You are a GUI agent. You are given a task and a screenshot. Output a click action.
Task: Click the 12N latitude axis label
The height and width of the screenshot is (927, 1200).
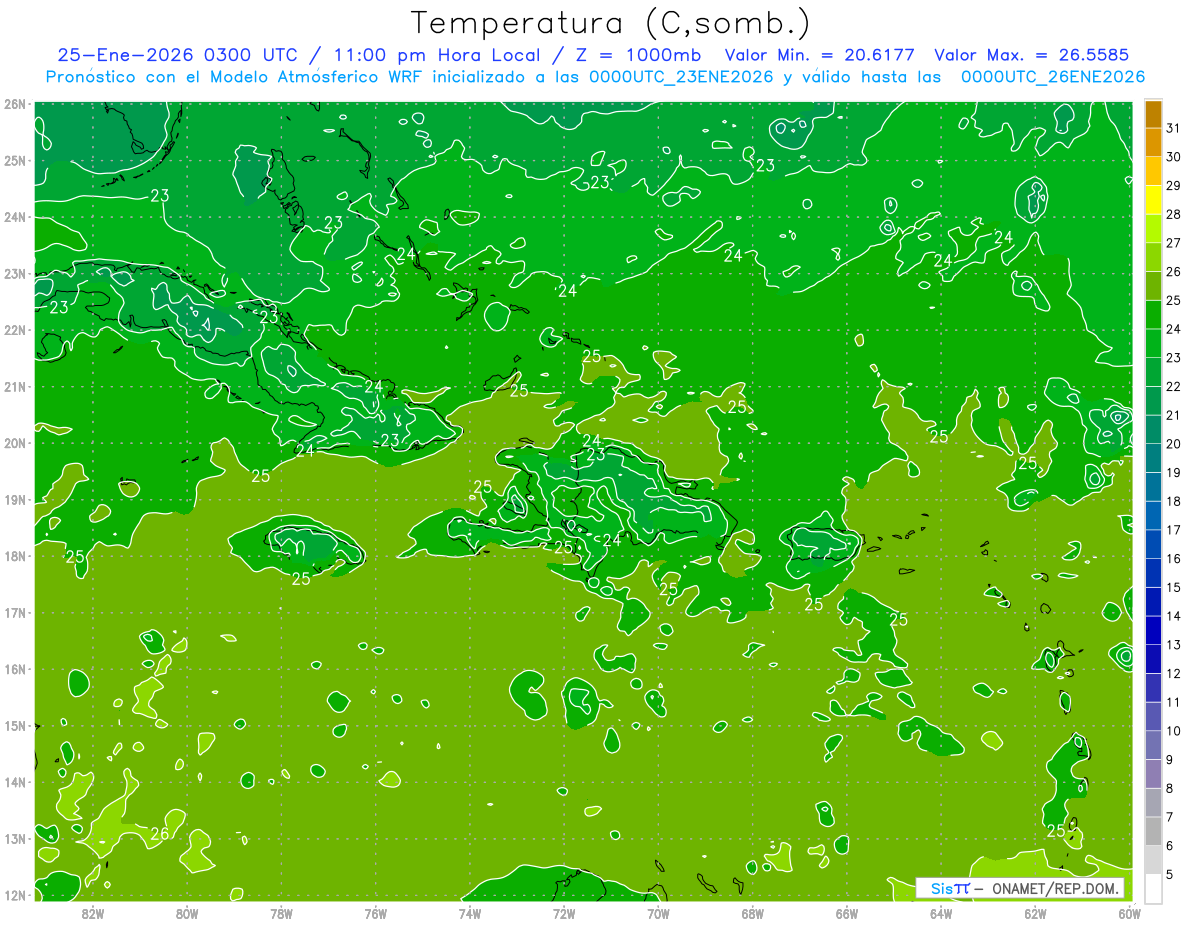(15, 895)
